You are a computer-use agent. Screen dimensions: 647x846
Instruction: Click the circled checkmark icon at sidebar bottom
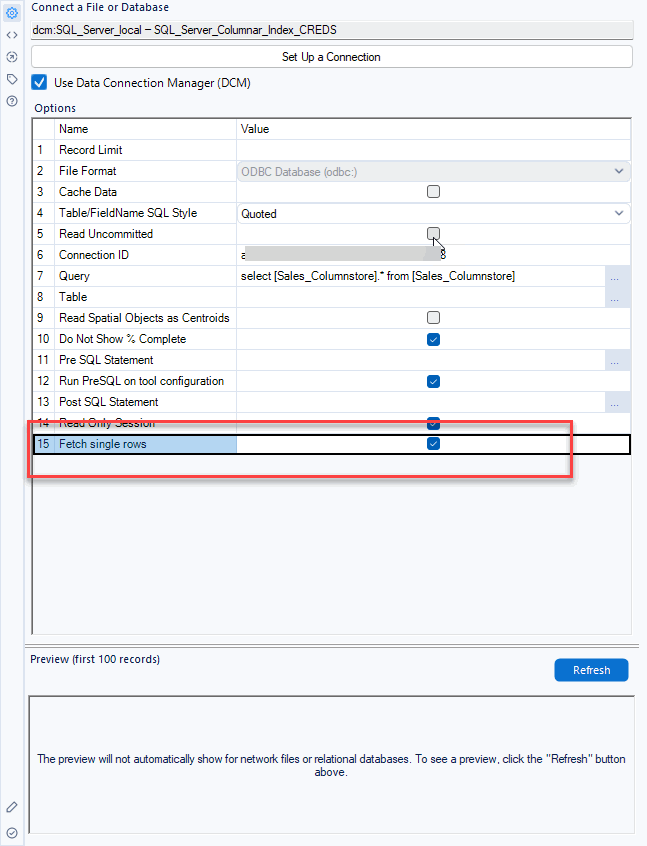click(x=12, y=832)
